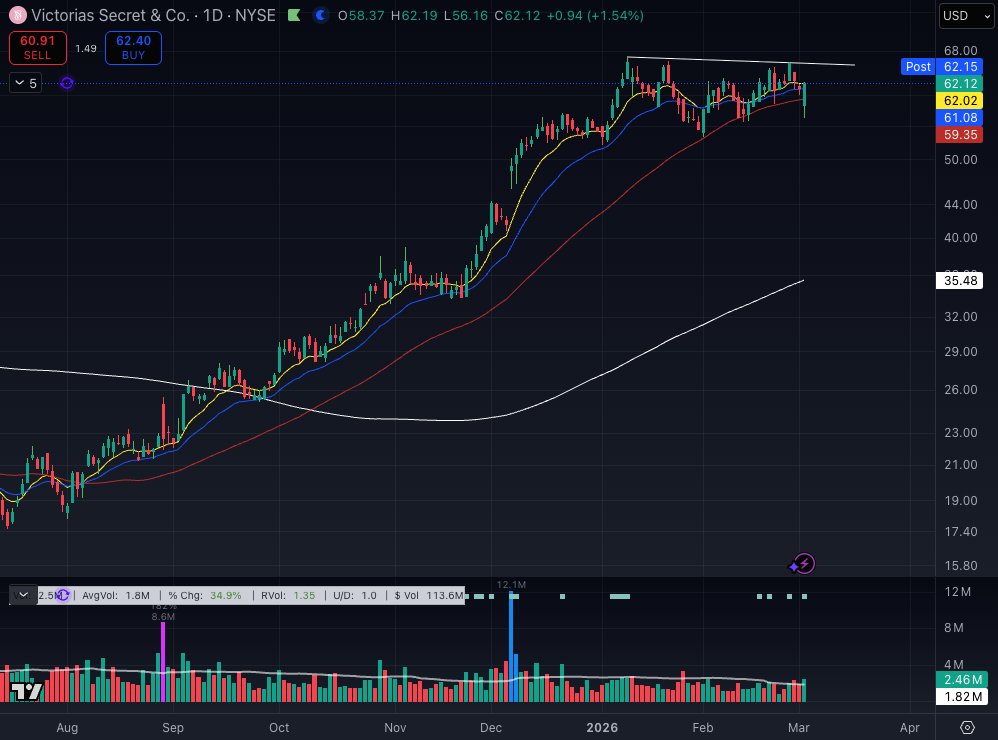Click the C62.12 close value
The height and width of the screenshot is (740, 998).
coord(517,15)
